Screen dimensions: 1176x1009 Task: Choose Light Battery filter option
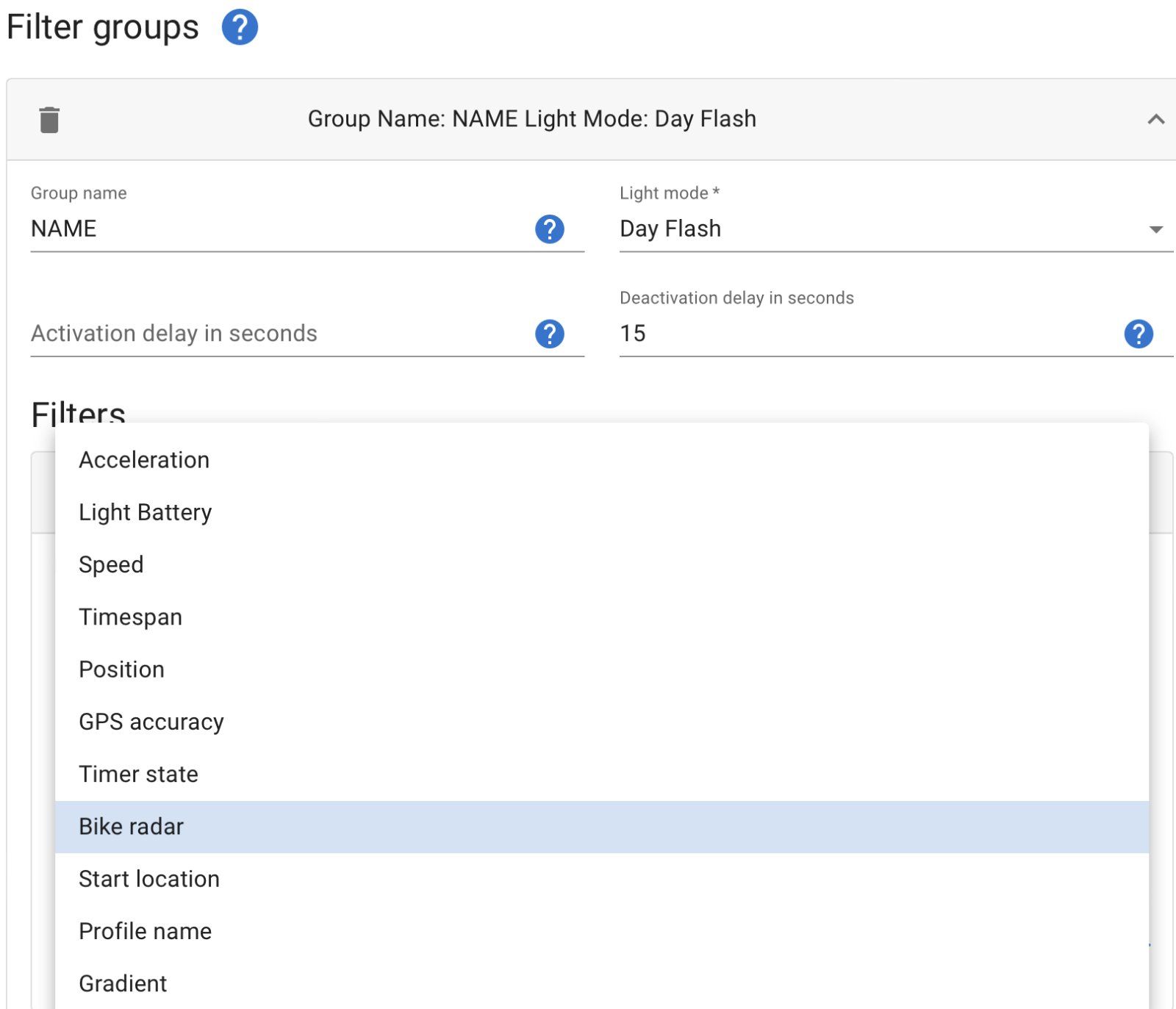(146, 512)
